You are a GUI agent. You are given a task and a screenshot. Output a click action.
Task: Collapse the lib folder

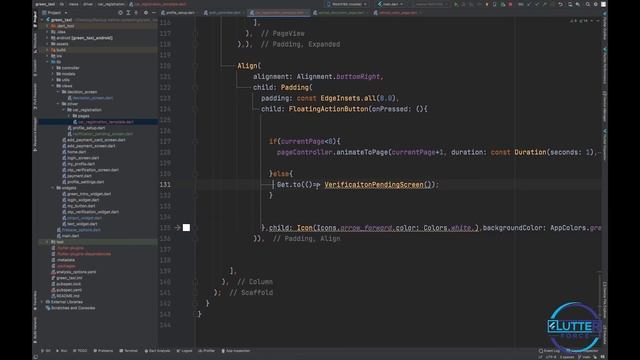tap(48, 62)
